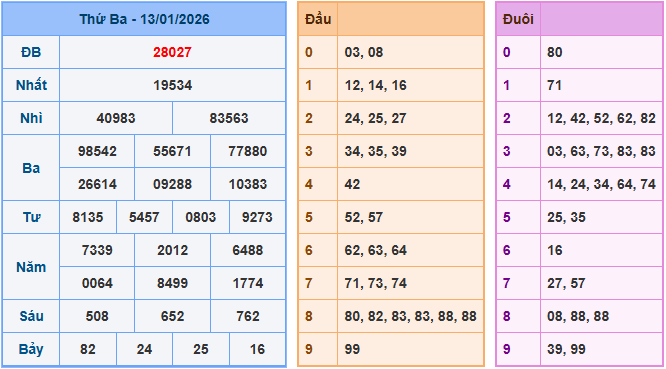Select Bảy prize number 25
The image size is (666, 369).
tap(200, 349)
